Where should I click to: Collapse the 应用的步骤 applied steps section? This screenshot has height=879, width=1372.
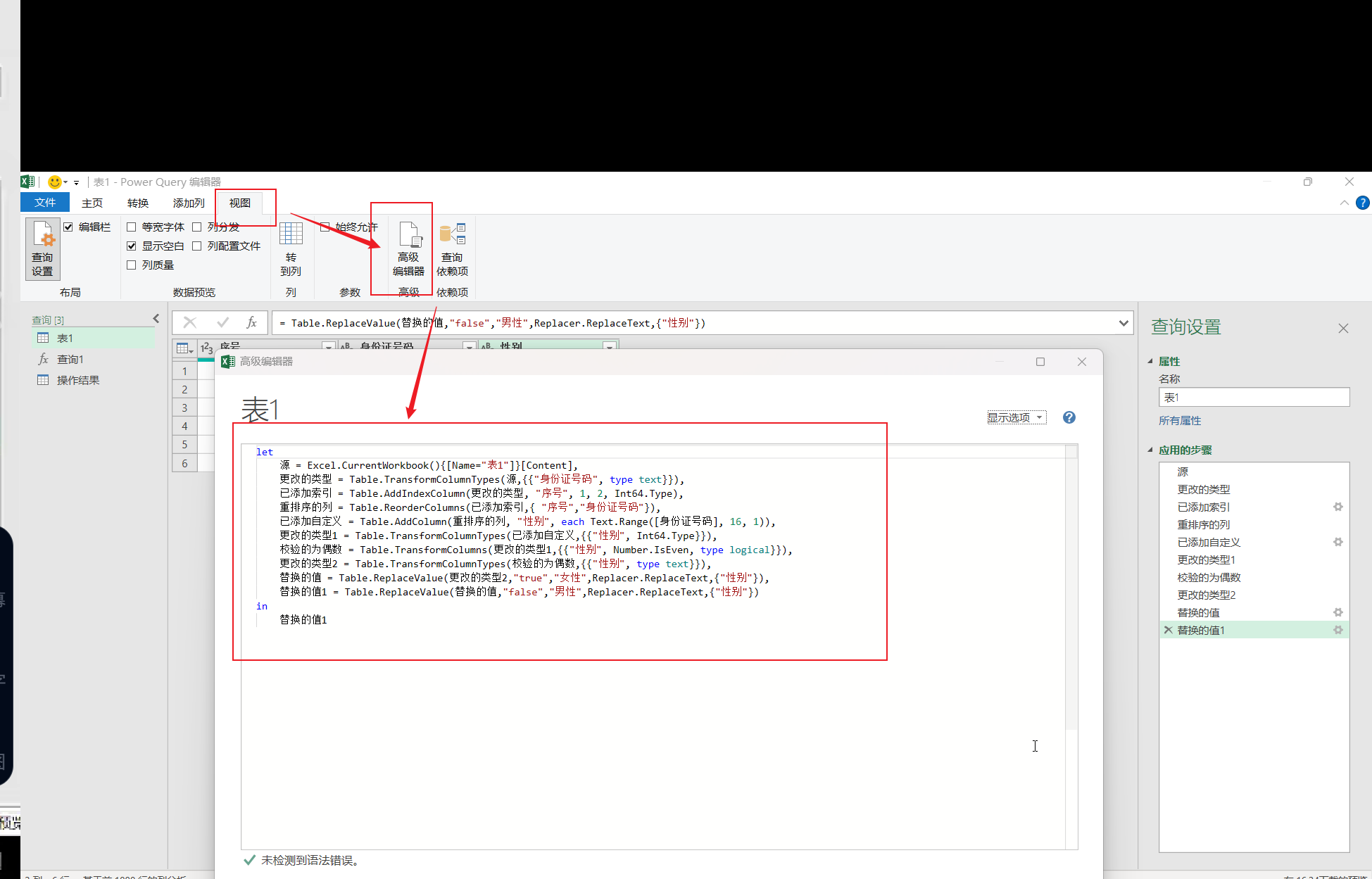pos(1150,450)
